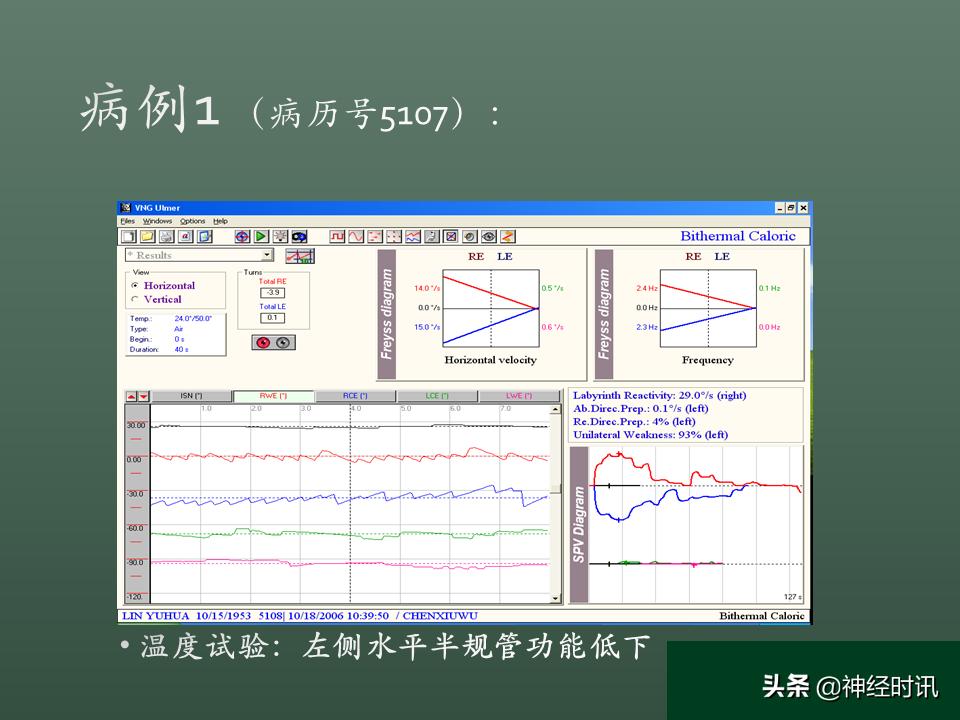The height and width of the screenshot is (720, 960).
Task: Switch to the RWE trace tab
Action: pos(274,396)
